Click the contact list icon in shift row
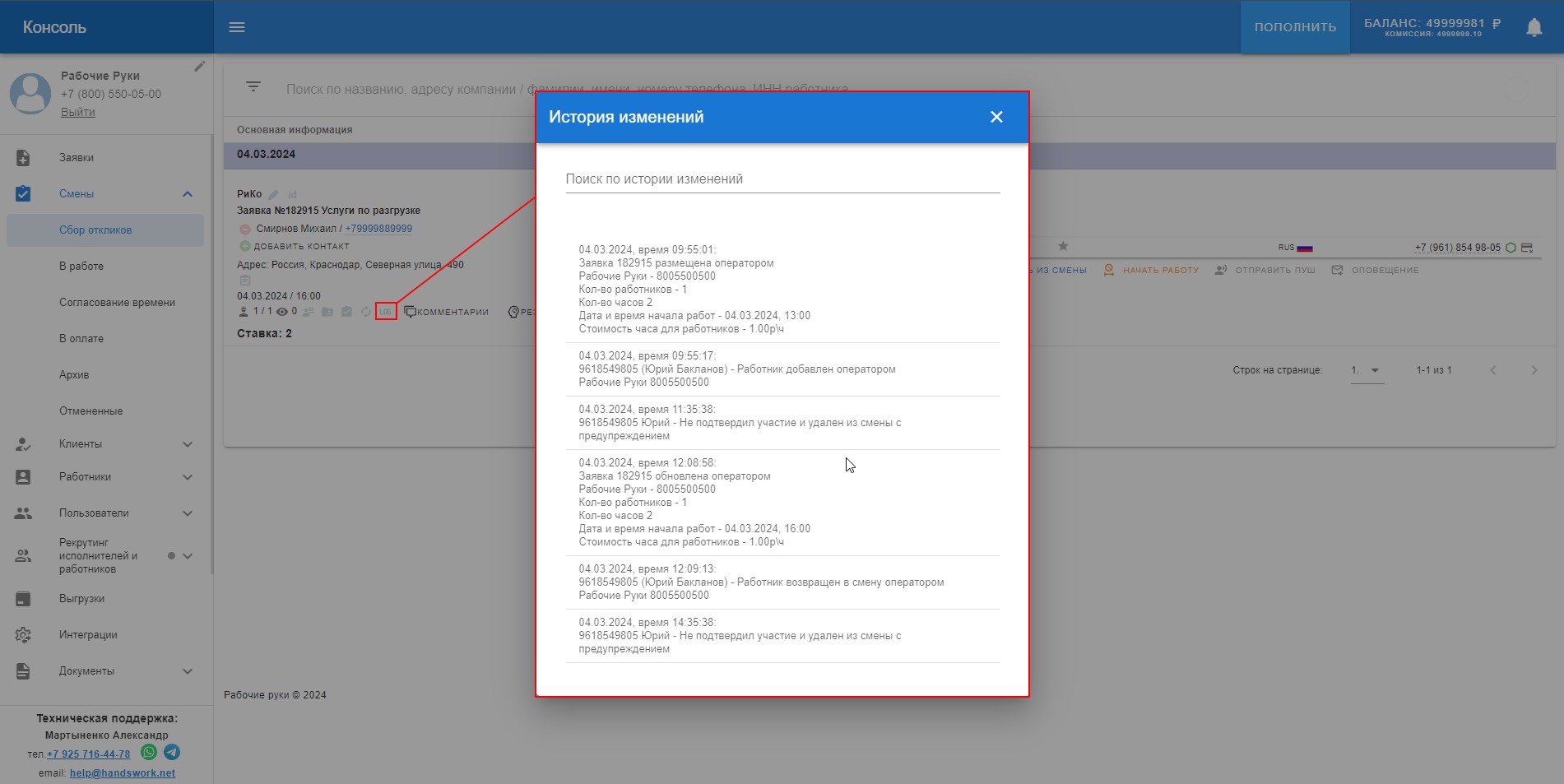Screen dimensions: 1564x784 point(309,312)
